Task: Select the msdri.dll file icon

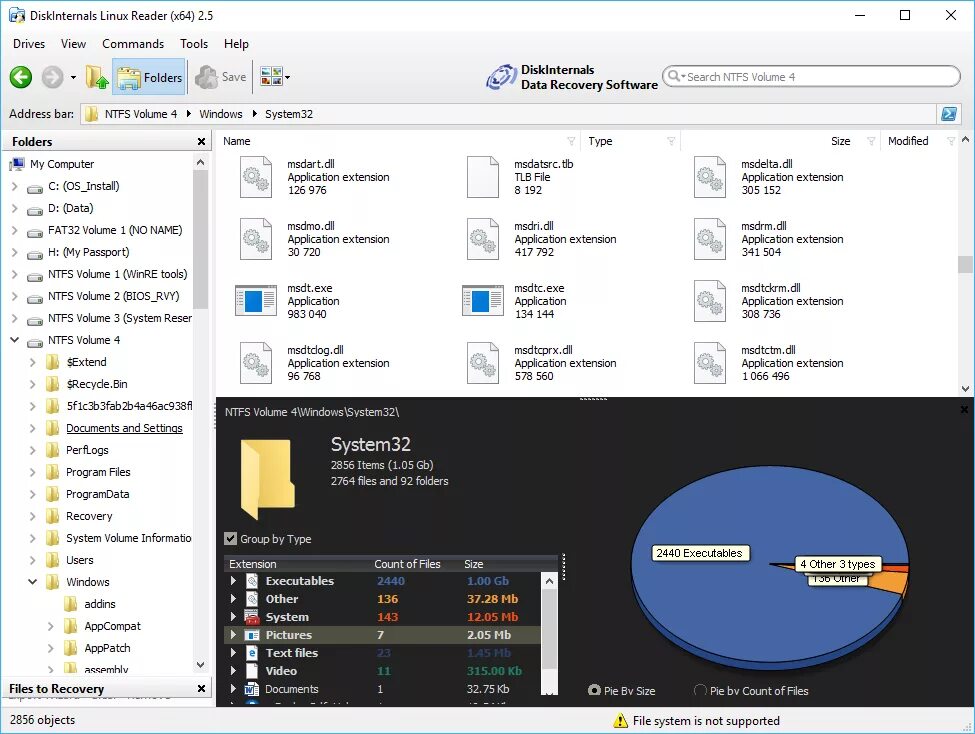Action: 483,239
